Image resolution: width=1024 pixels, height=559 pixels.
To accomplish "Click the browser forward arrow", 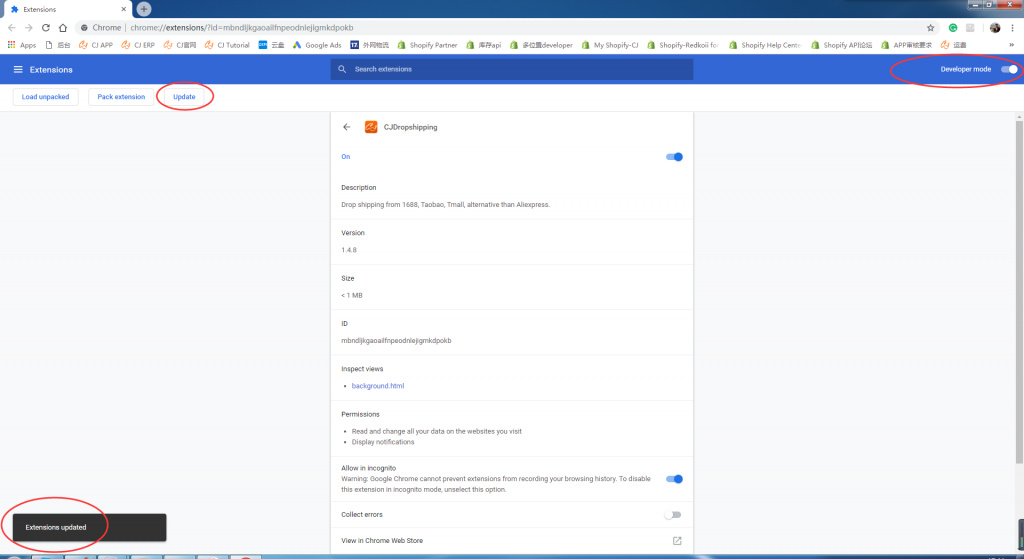I will pos(29,27).
